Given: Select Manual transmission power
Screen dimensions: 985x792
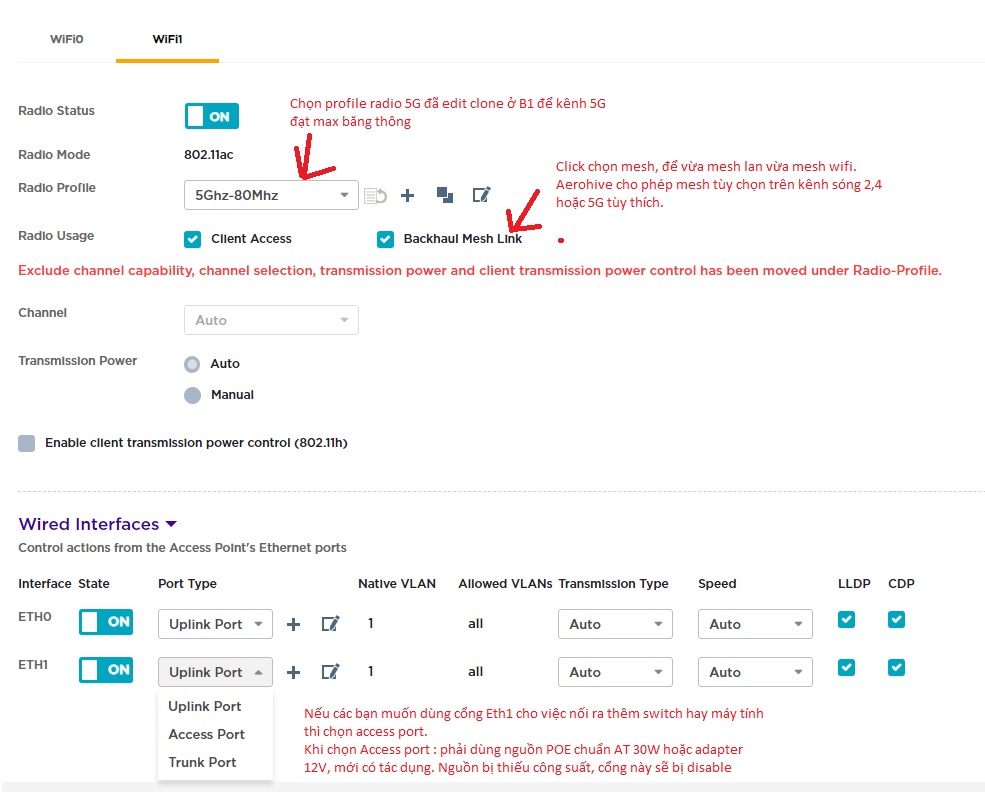Looking at the screenshot, I should [x=193, y=395].
